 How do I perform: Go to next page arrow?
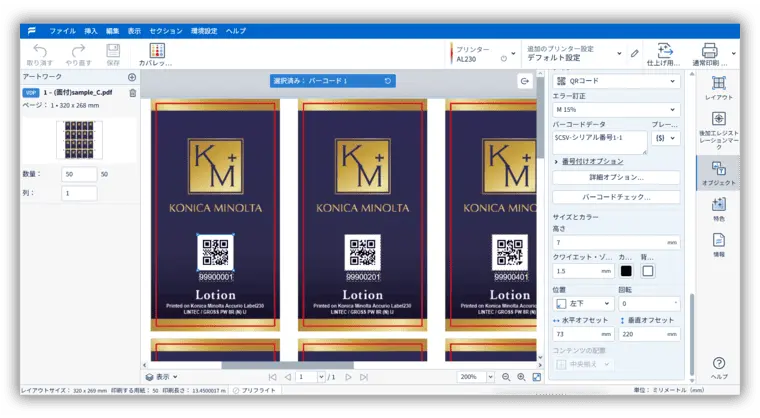(348, 377)
